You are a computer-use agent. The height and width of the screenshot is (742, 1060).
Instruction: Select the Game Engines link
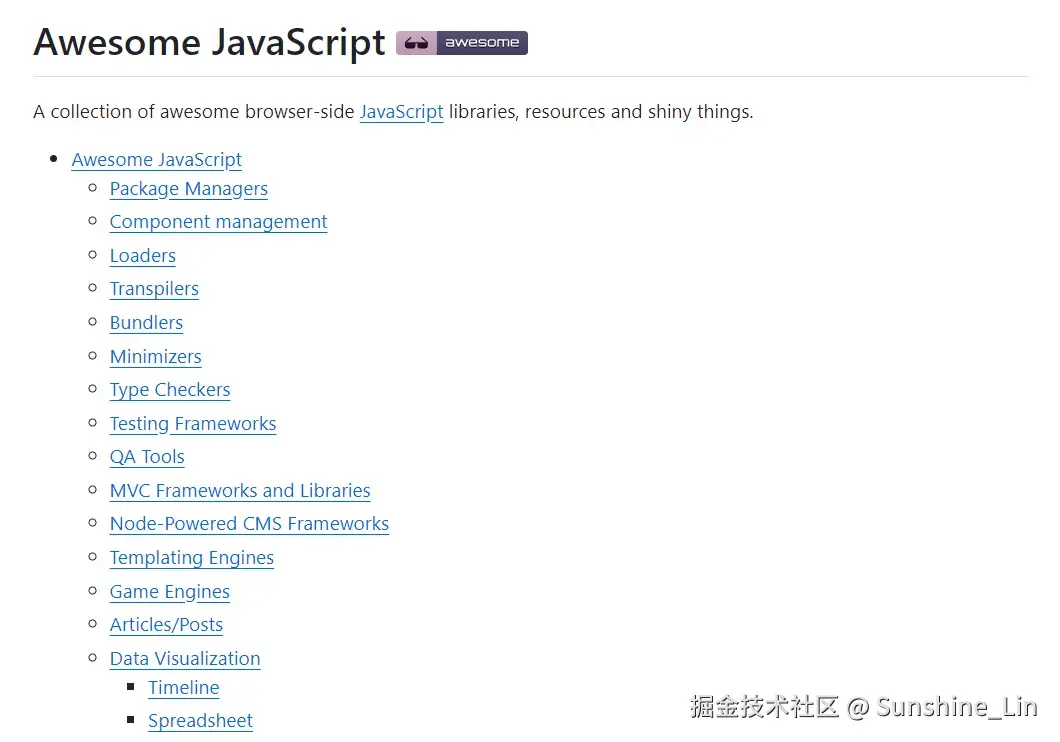click(170, 592)
